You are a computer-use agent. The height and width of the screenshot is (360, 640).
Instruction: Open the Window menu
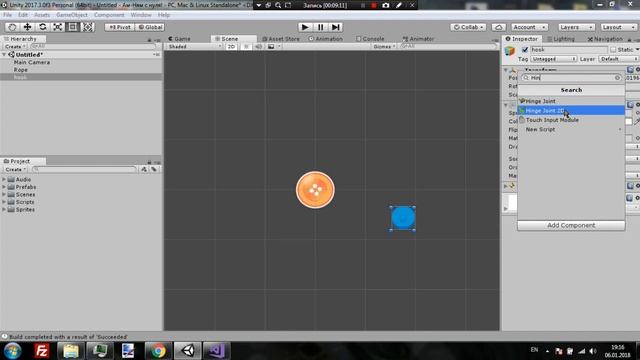click(141, 15)
